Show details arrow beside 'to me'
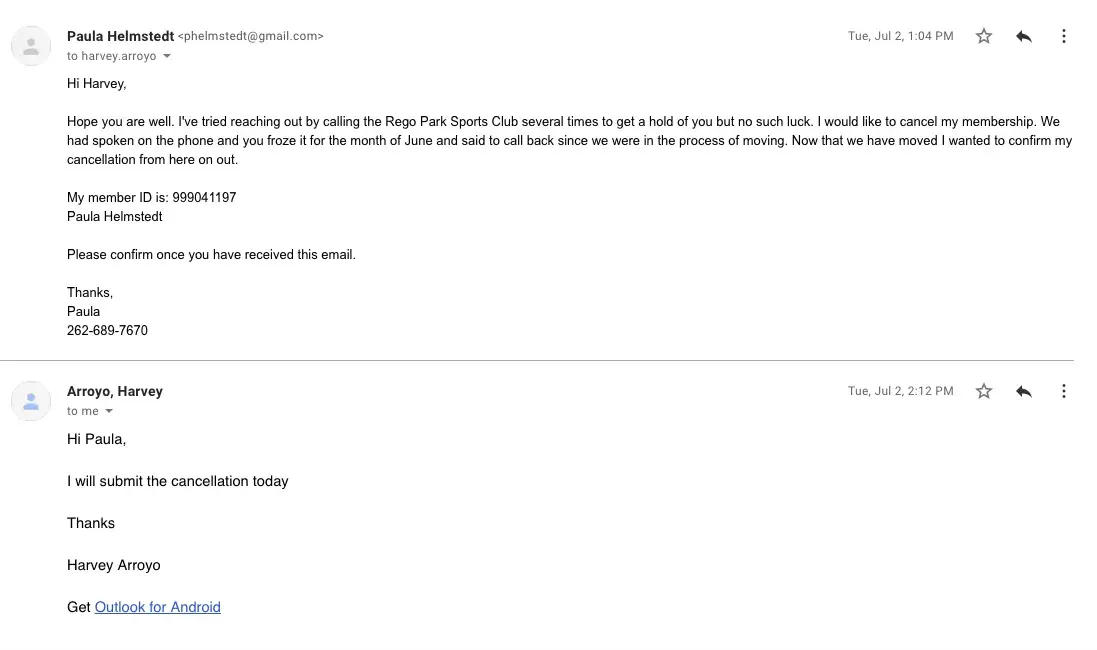The image size is (1097, 650). point(109,411)
